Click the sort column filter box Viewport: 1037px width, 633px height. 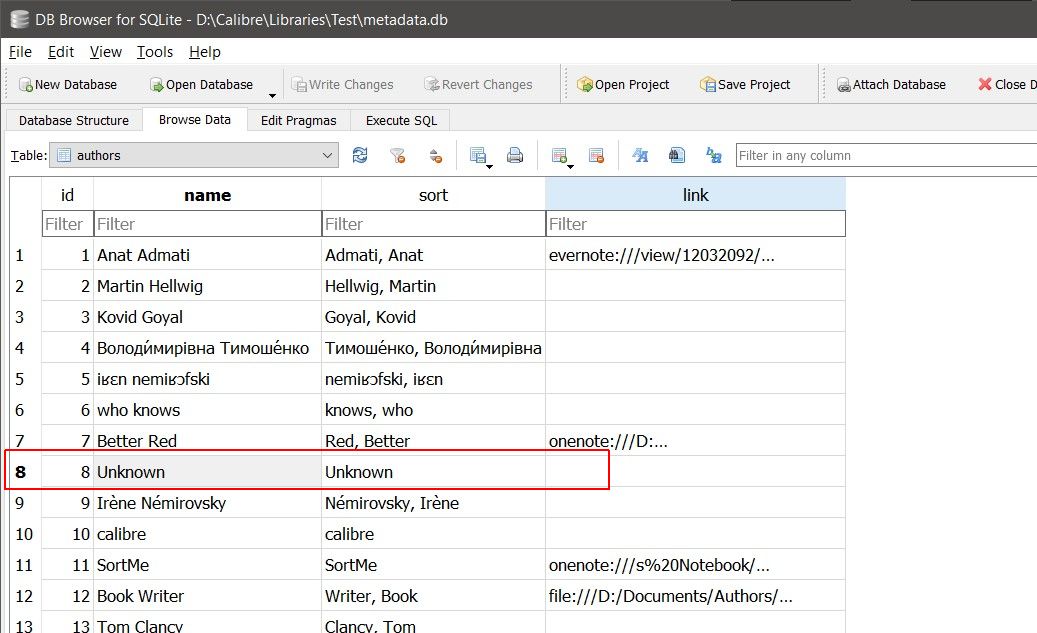coord(433,224)
